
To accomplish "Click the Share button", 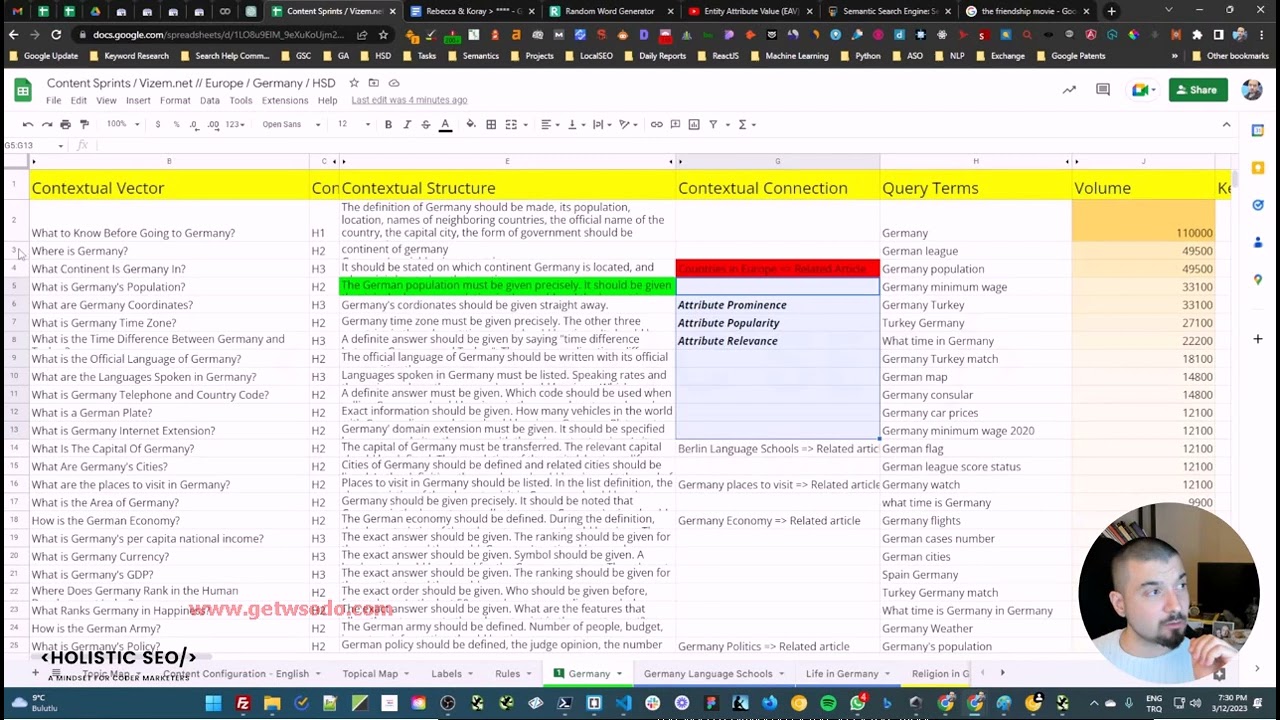I will [1198, 90].
